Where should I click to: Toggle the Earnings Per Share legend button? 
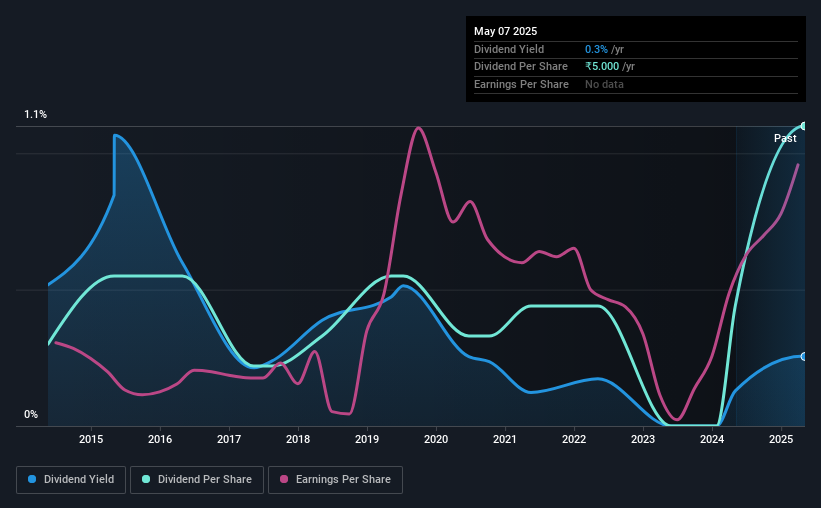pos(335,480)
